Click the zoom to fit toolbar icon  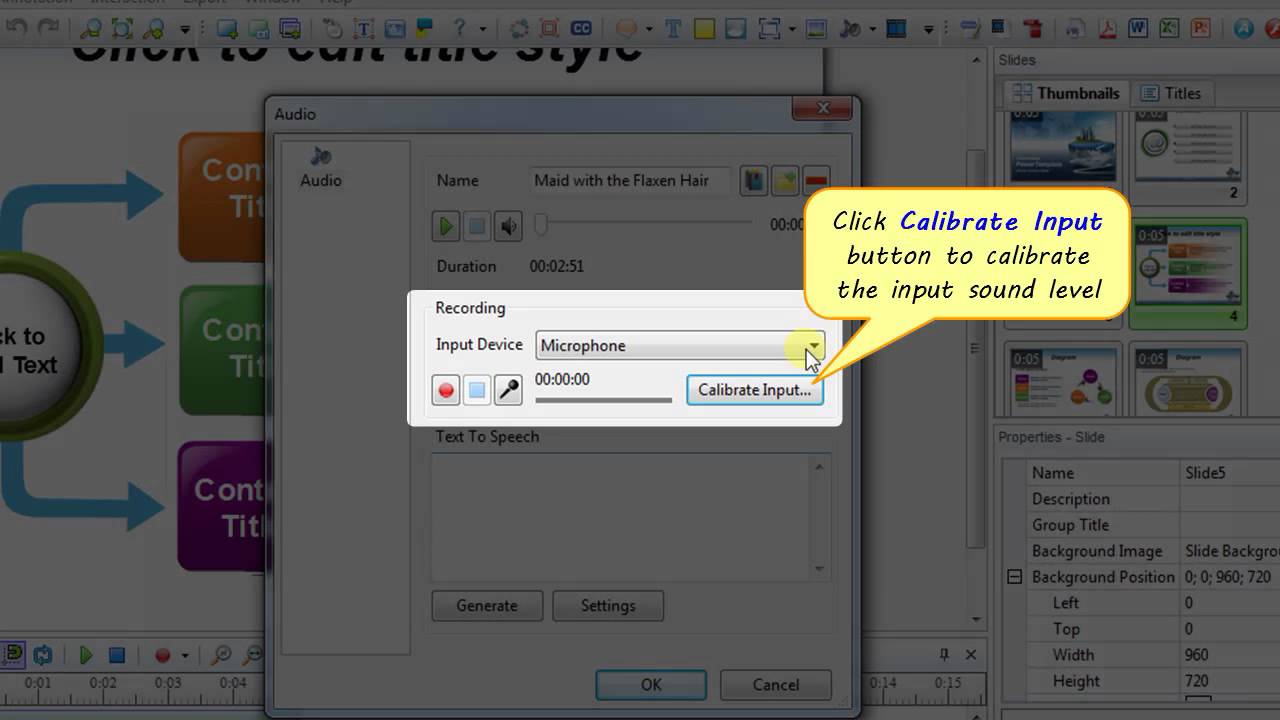tap(122, 29)
